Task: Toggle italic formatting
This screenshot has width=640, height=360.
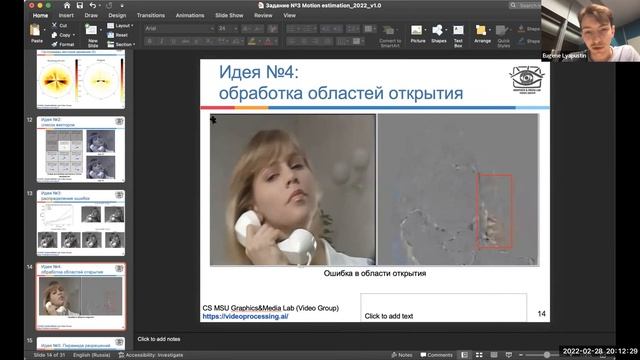Action: [162, 42]
